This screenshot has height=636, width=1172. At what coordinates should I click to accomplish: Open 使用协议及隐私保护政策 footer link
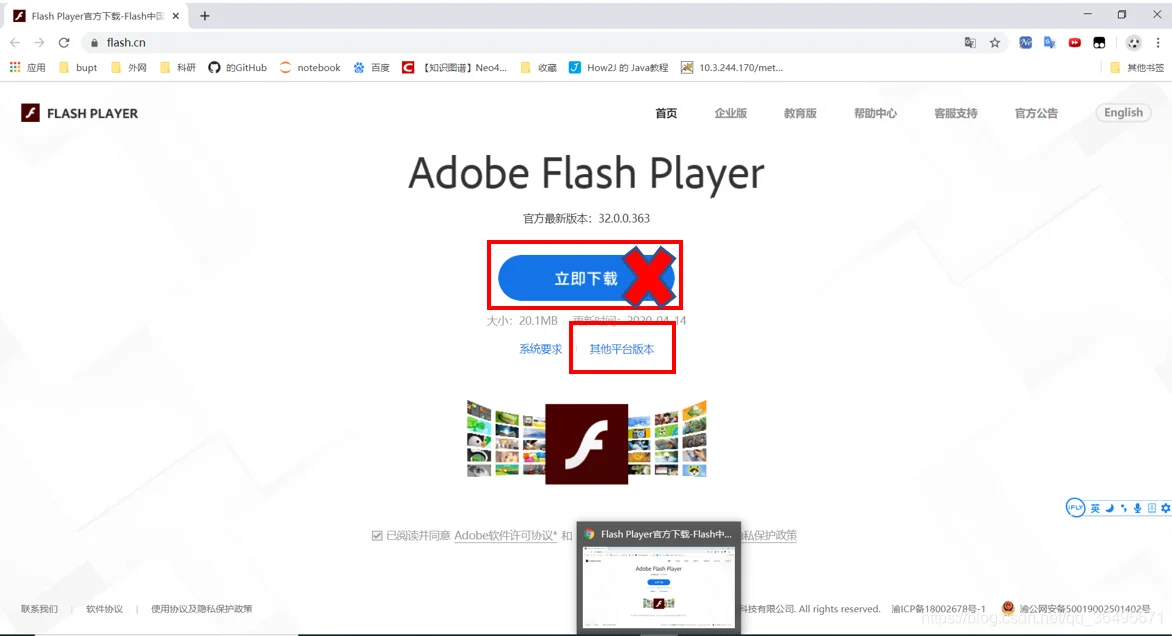[201, 608]
